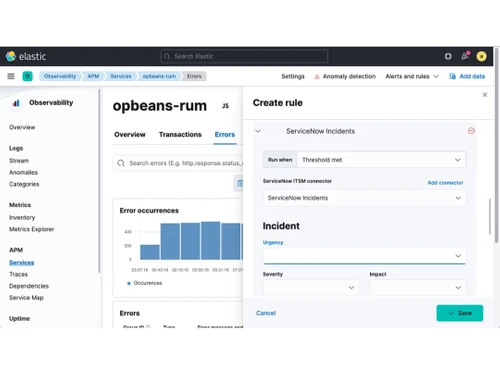
Task: Click the magnifier icon in Search Elastic
Action: pyautogui.click(x=167, y=56)
